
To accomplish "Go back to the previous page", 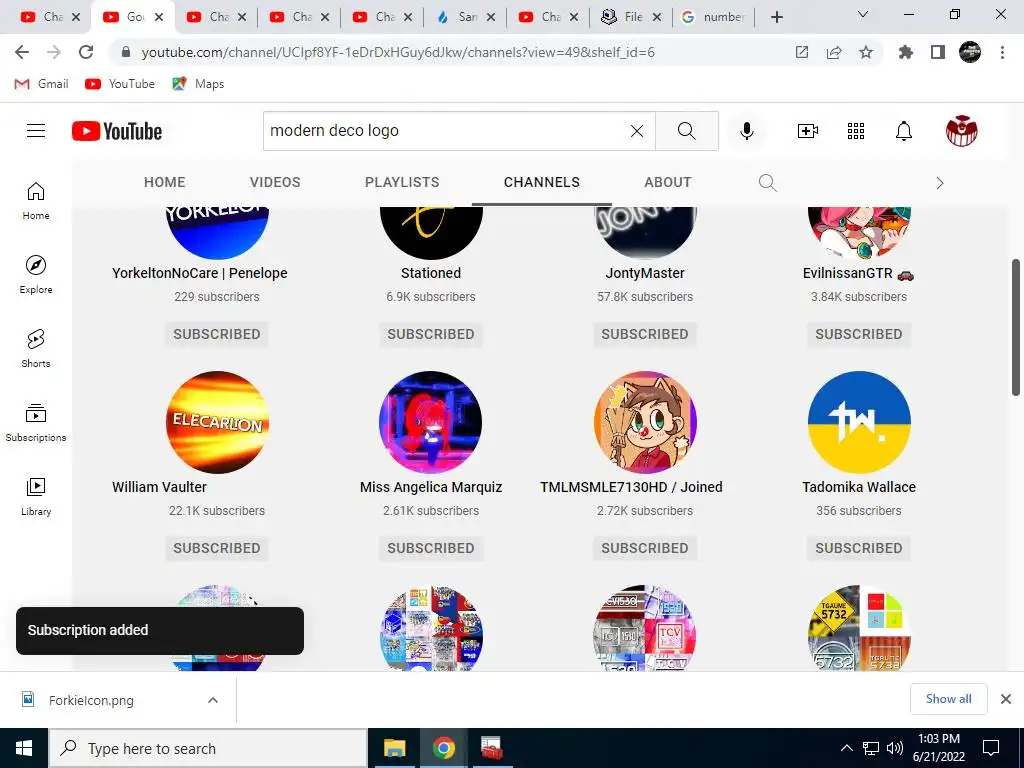I will [x=22, y=52].
